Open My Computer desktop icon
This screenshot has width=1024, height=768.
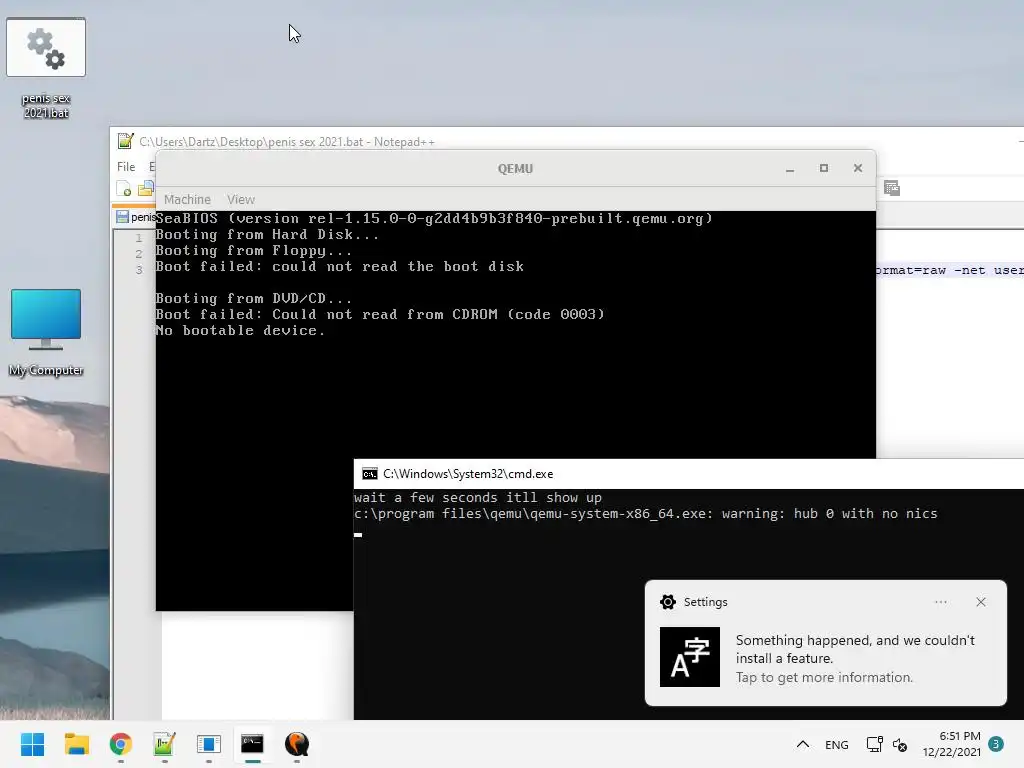46,333
